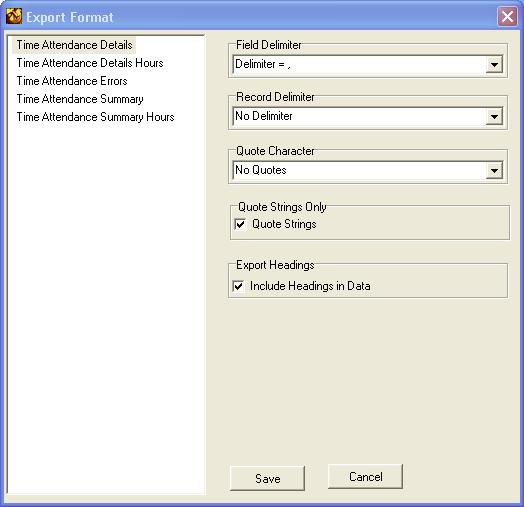Image resolution: width=524 pixels, height=507 pixels.
Task: Save the export format settings
Action: coord(267,479)
